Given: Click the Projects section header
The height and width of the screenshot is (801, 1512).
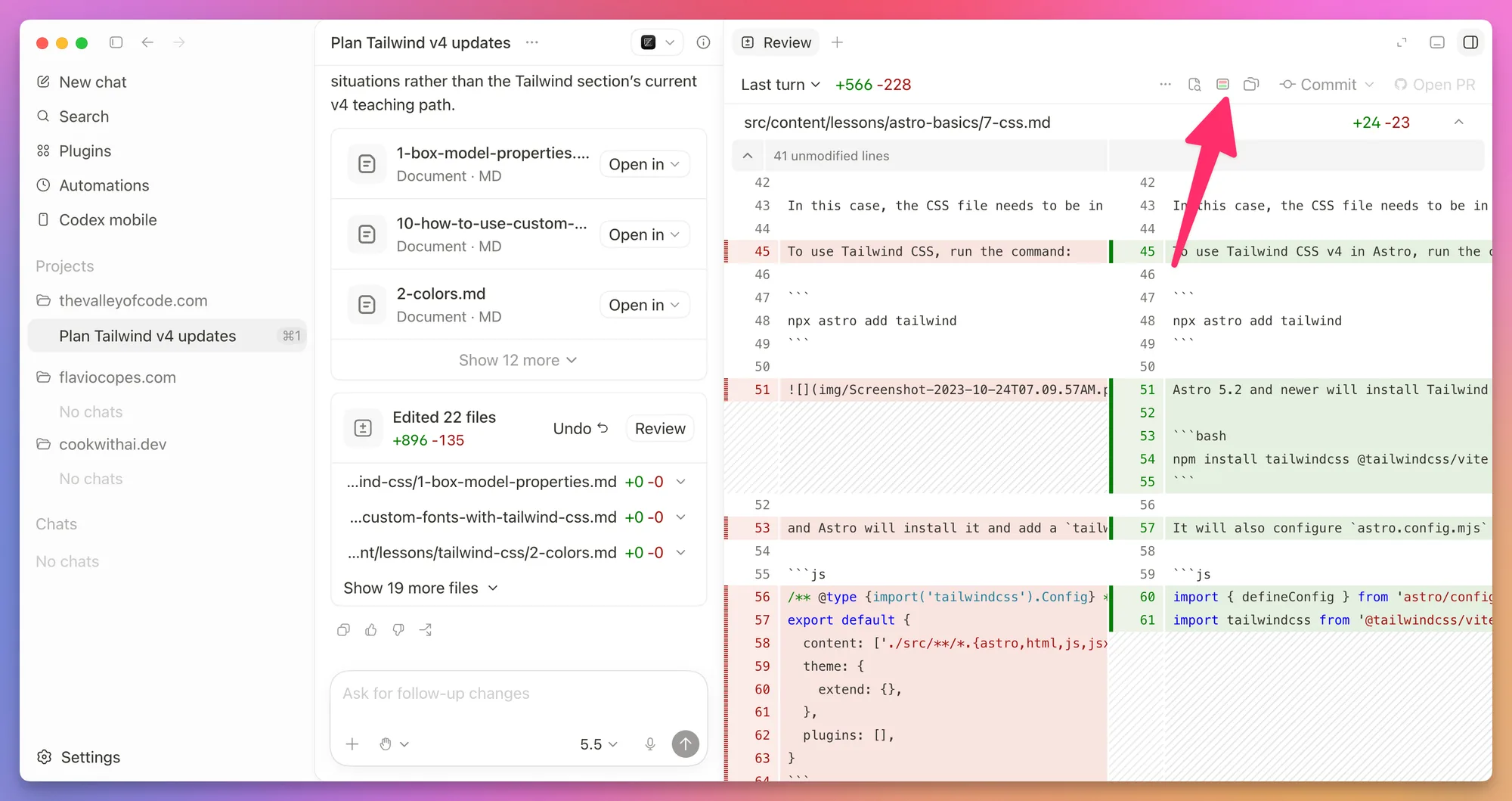Looking at the screenshot, I should (65, 266).
